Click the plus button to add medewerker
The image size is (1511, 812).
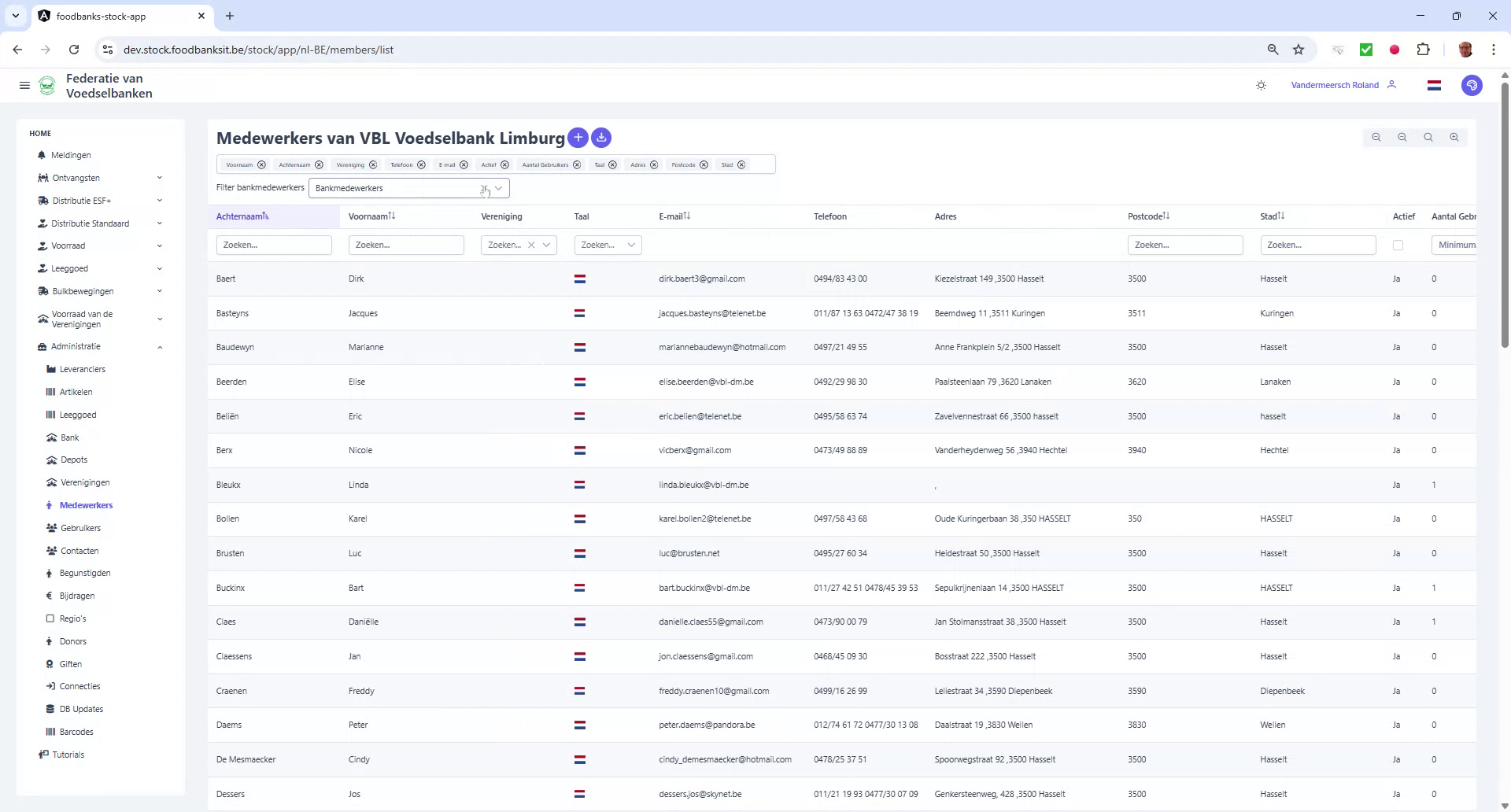[x=578, y=138]
